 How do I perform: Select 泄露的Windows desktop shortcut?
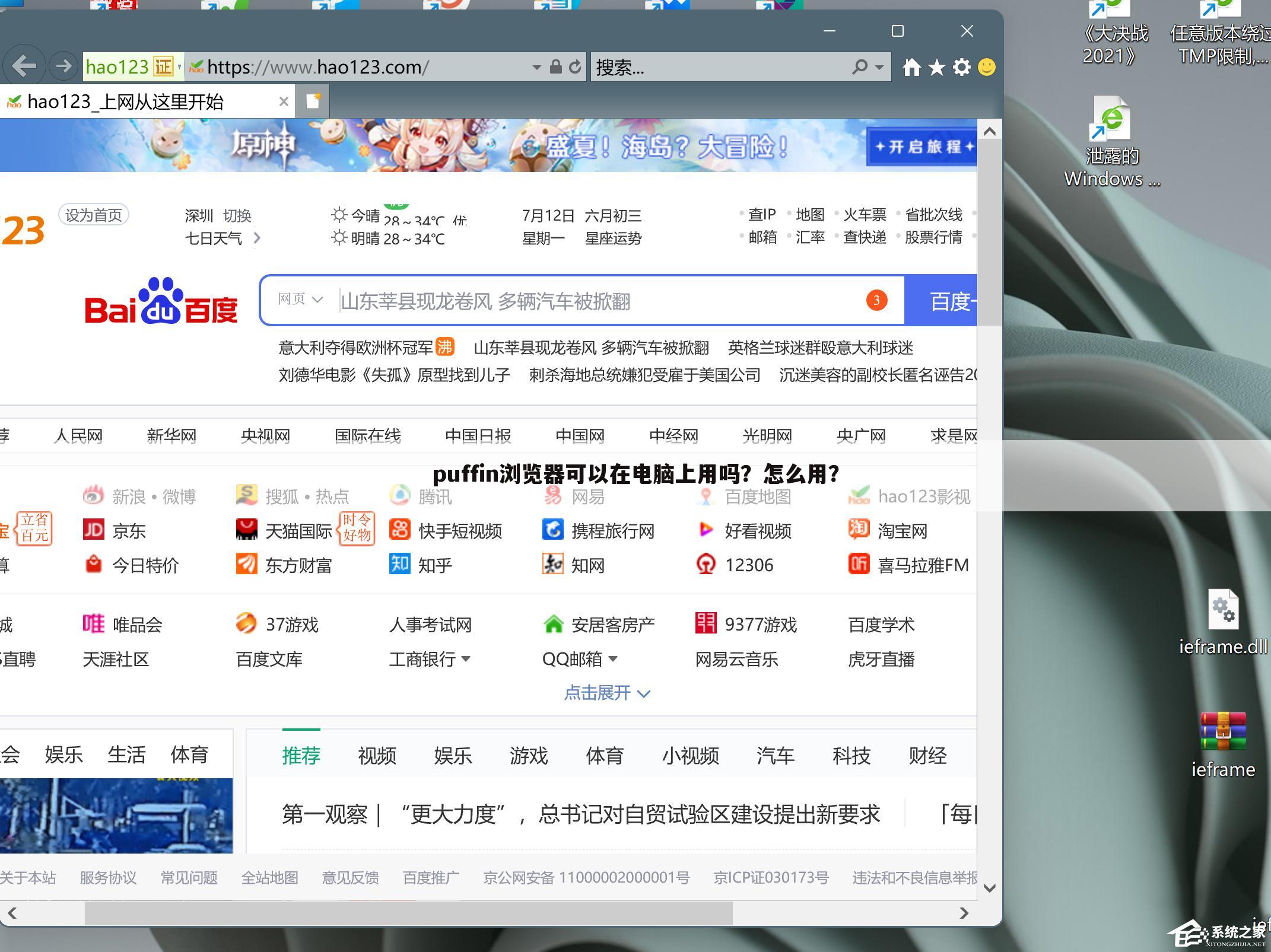[1112, 141]
